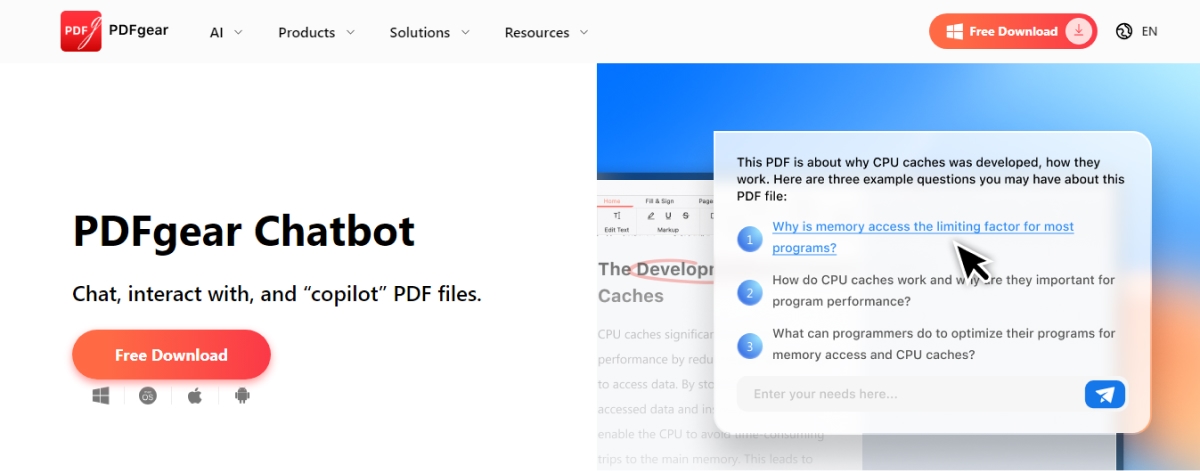Click the globe language icon
Viewport: 1200px width, 471px height.
pos(1124,31)
